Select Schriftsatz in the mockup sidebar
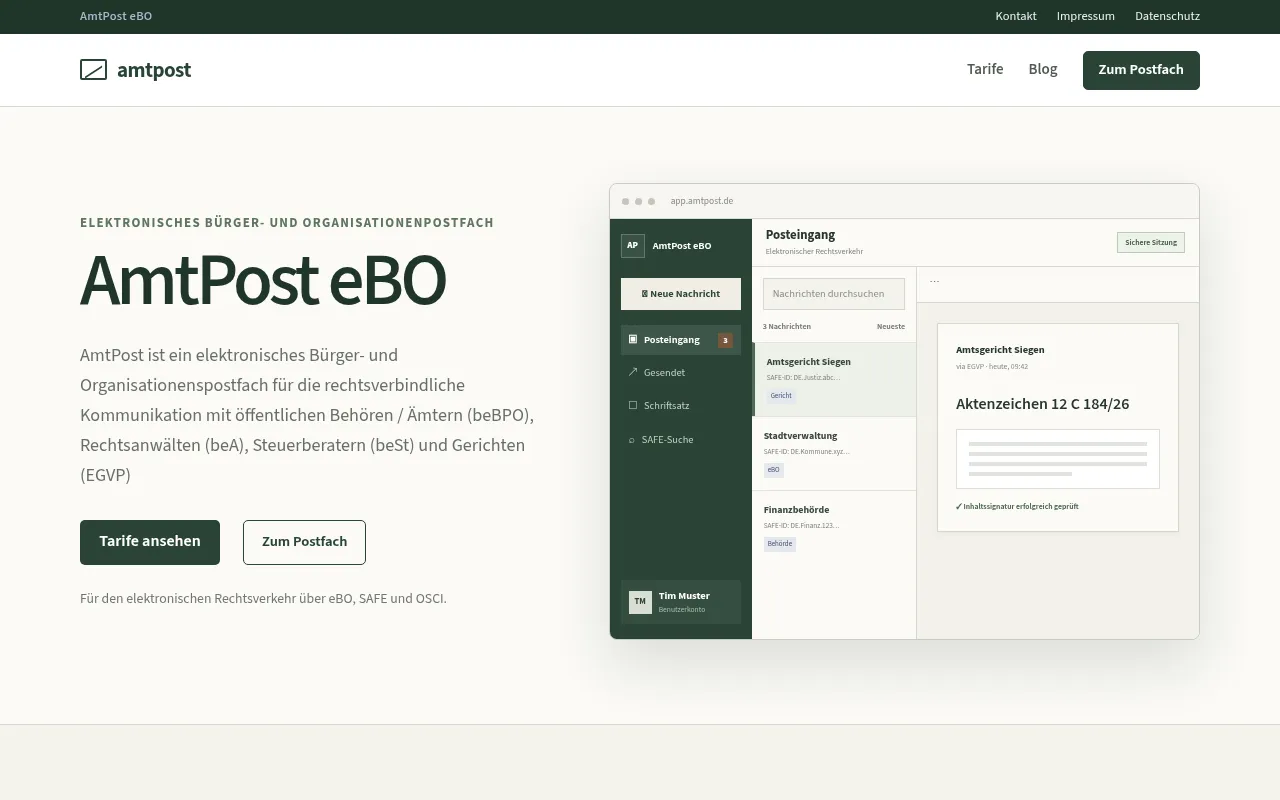This screenshot has width=1280, height=800. tap(681, 406)
